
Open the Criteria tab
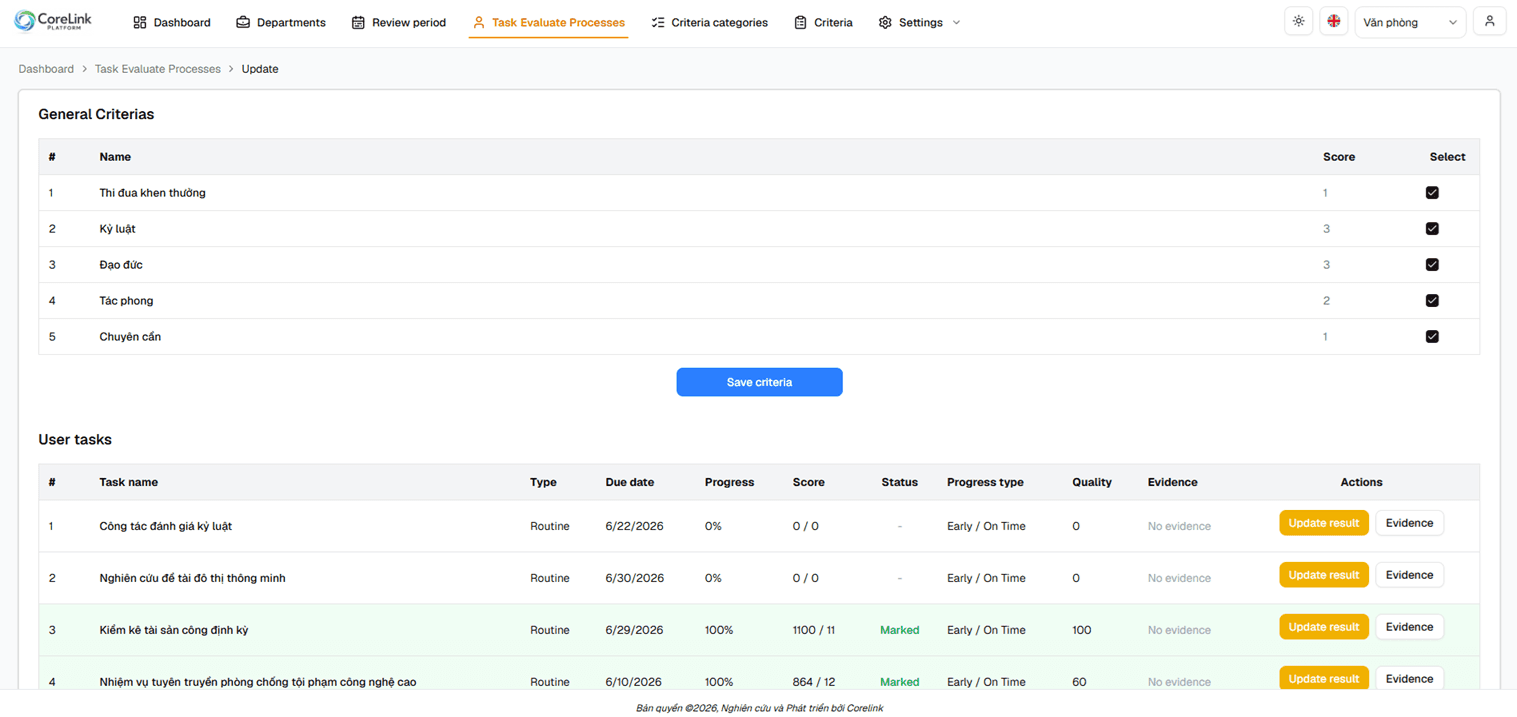pos(823,22)
